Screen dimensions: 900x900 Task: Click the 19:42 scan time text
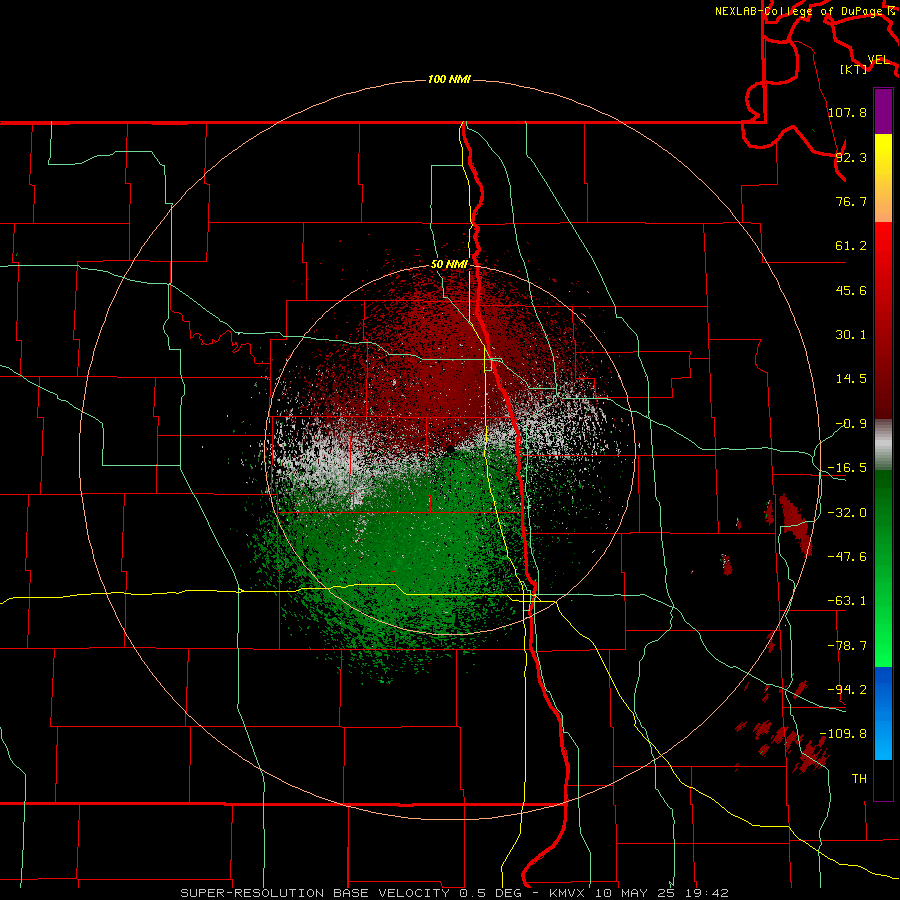click(x=708, y=893)
